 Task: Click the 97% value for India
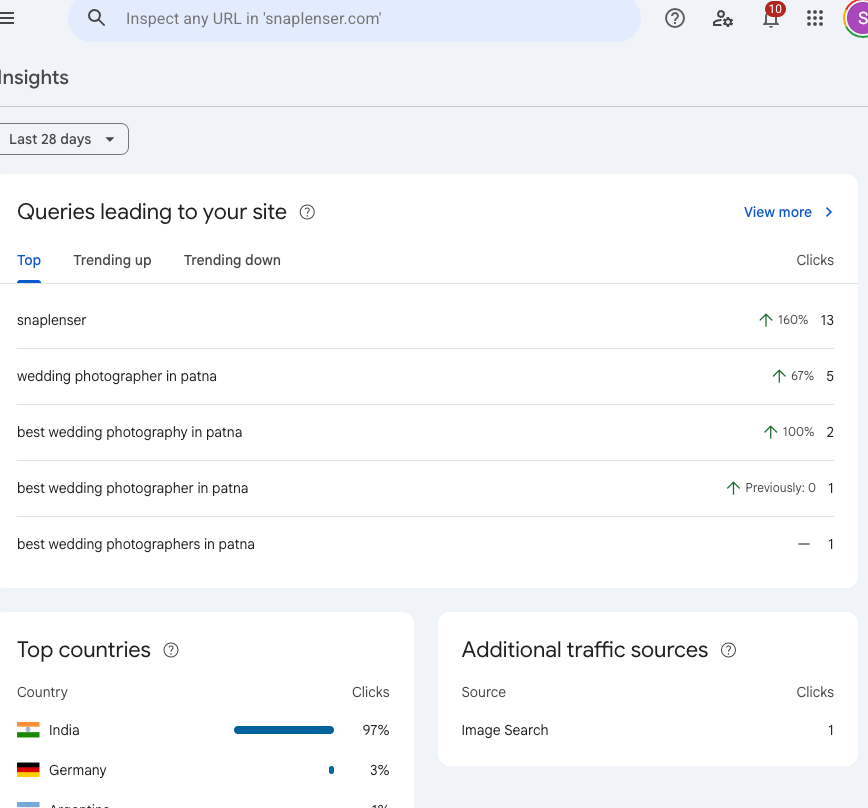(376, 730)
